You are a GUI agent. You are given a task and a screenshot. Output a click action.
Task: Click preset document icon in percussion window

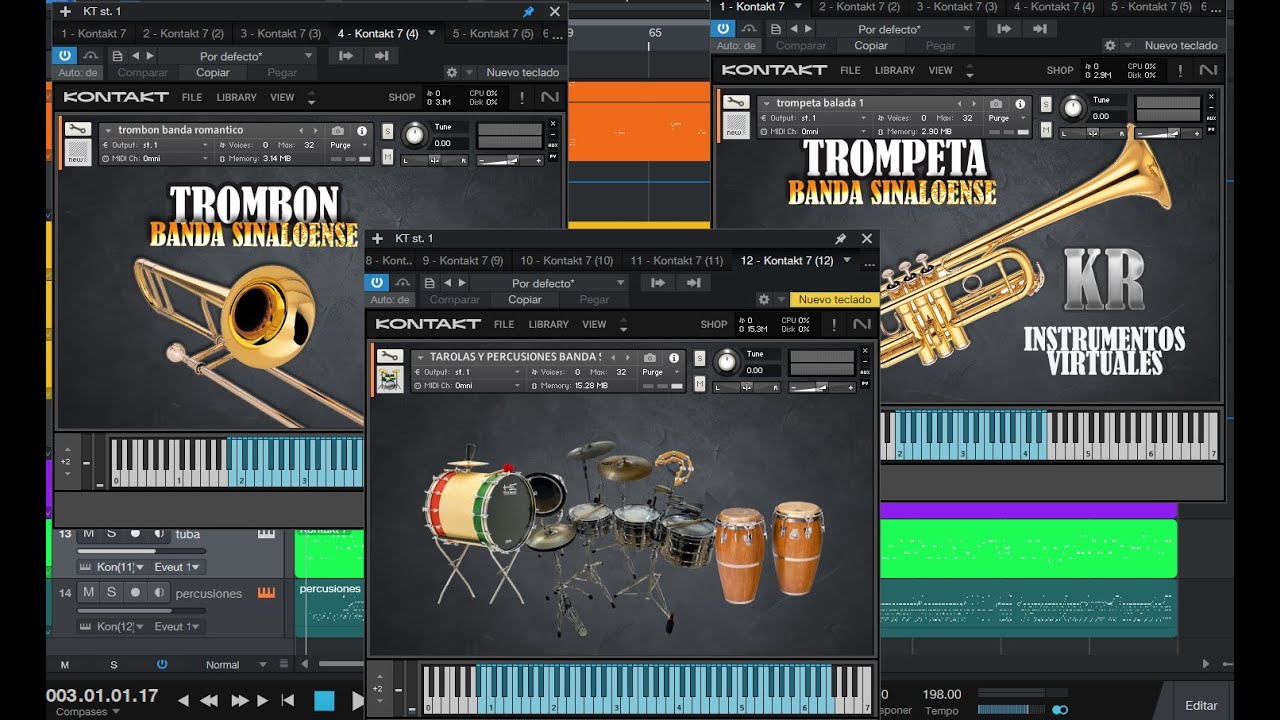point(429,283)
